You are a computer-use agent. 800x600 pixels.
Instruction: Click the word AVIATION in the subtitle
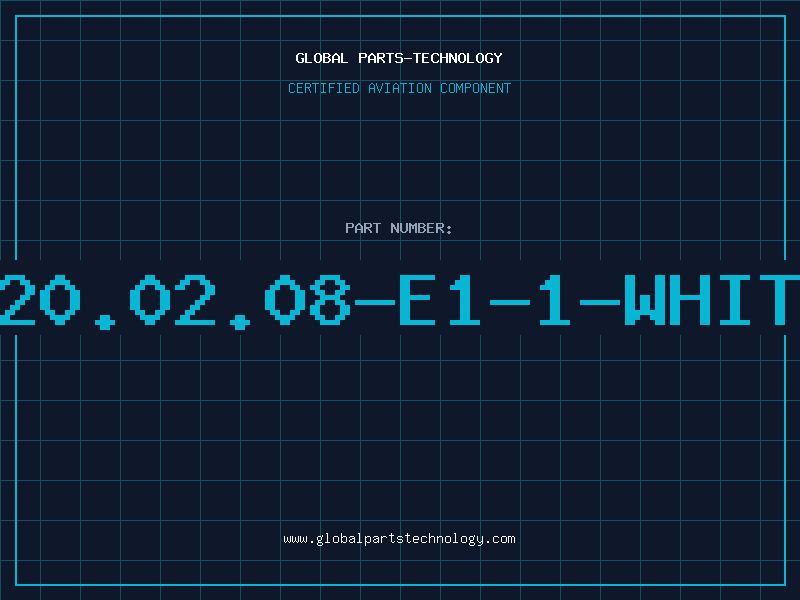[400, 88]
